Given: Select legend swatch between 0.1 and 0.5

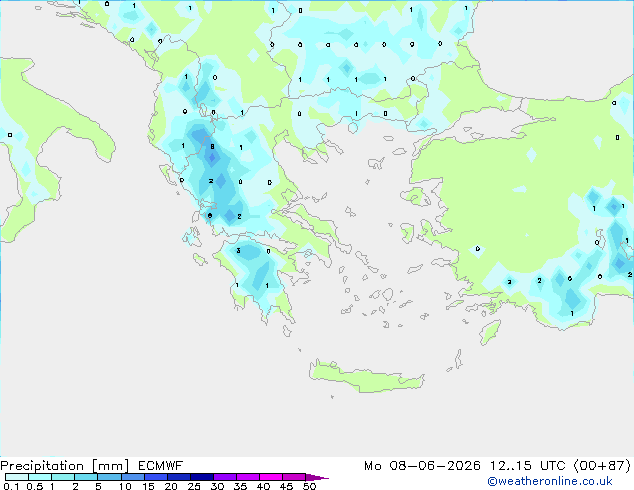Looking at the screenshot, I should (x=17, y=477).
